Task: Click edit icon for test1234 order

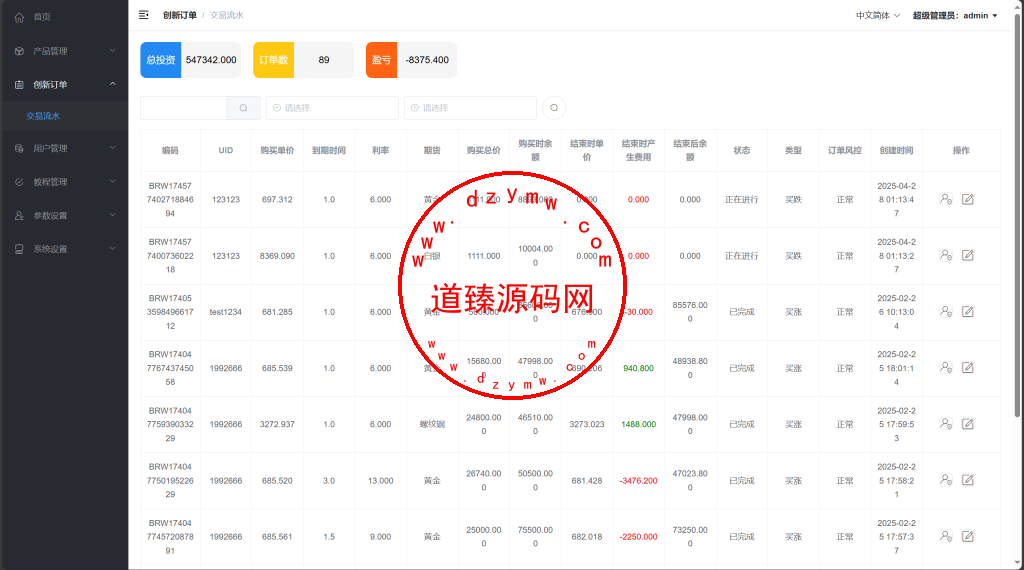Action: tap(968, 311)
